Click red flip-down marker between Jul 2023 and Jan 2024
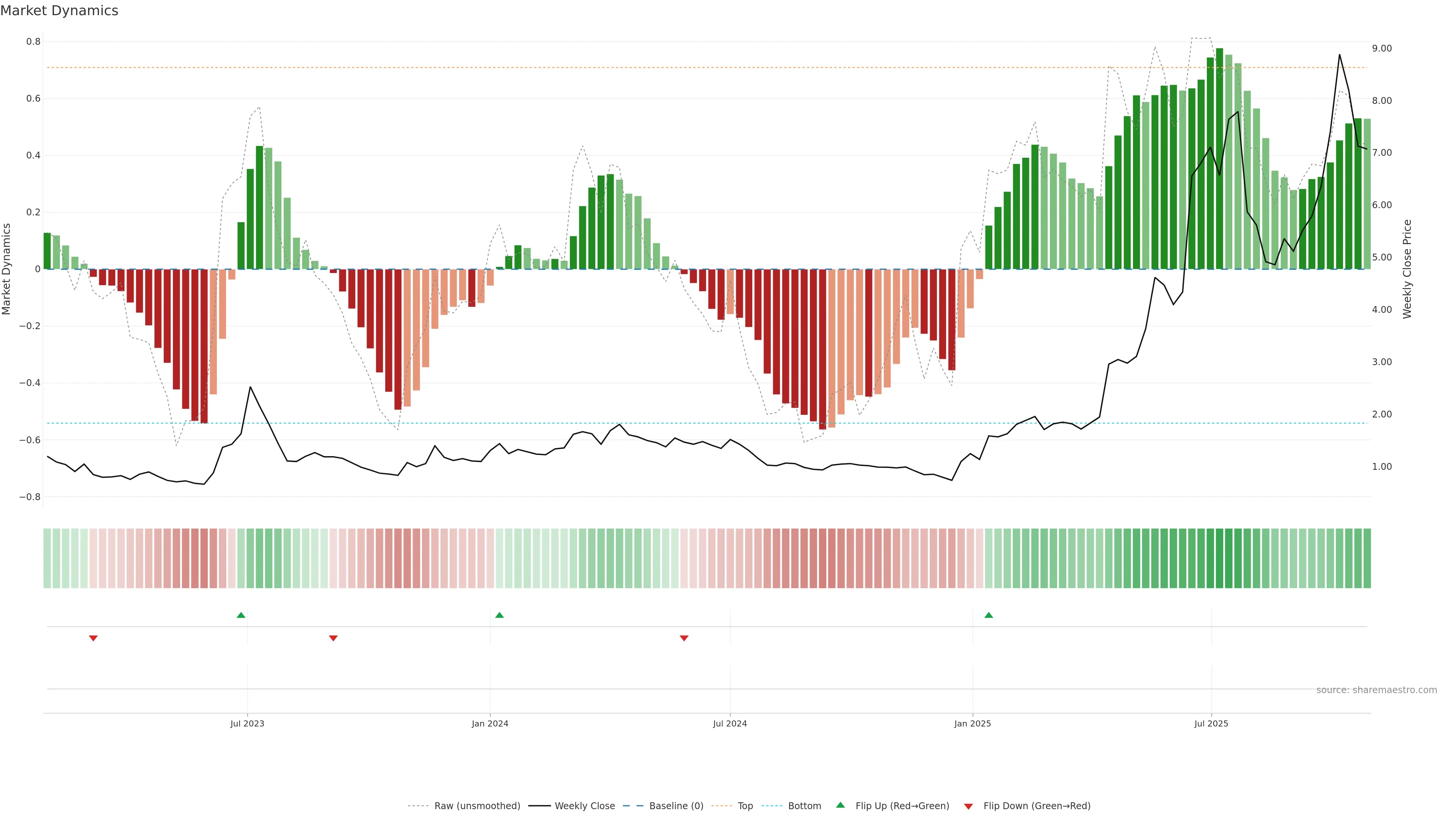 click(333, 638)
